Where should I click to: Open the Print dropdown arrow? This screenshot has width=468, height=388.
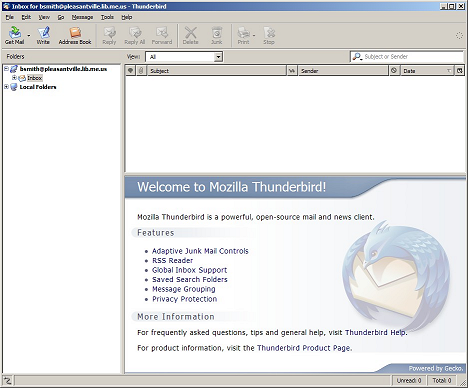point(254,35)
